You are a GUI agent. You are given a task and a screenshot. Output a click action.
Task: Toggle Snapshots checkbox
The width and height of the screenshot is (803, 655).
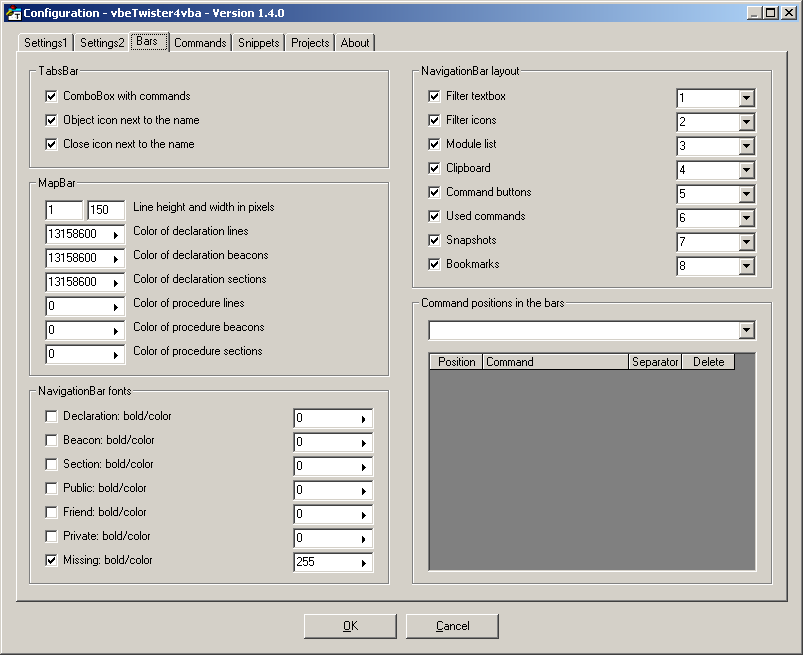point(434,241)
